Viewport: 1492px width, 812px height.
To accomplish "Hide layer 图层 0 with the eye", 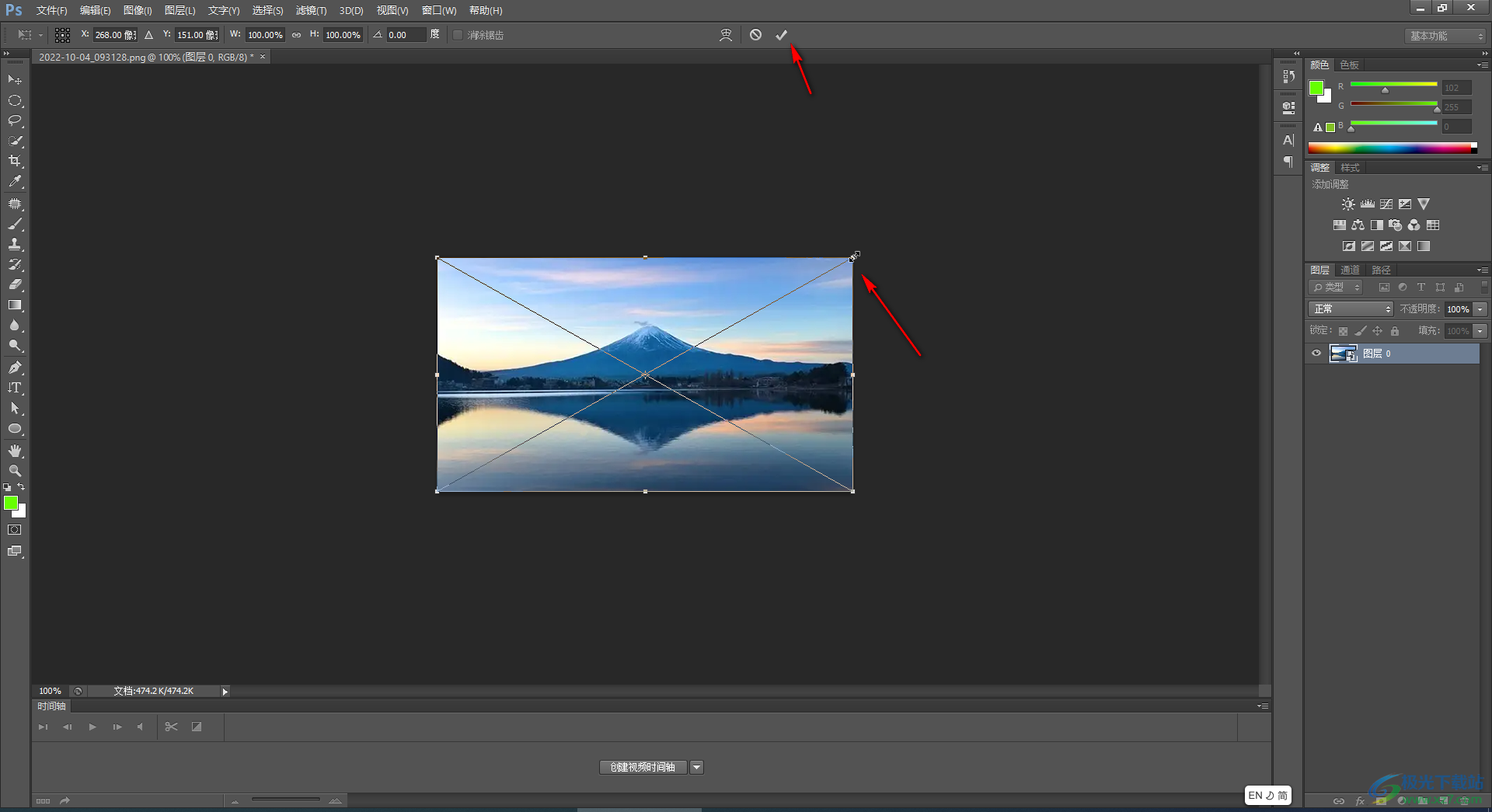I will tap(1316, 354).
